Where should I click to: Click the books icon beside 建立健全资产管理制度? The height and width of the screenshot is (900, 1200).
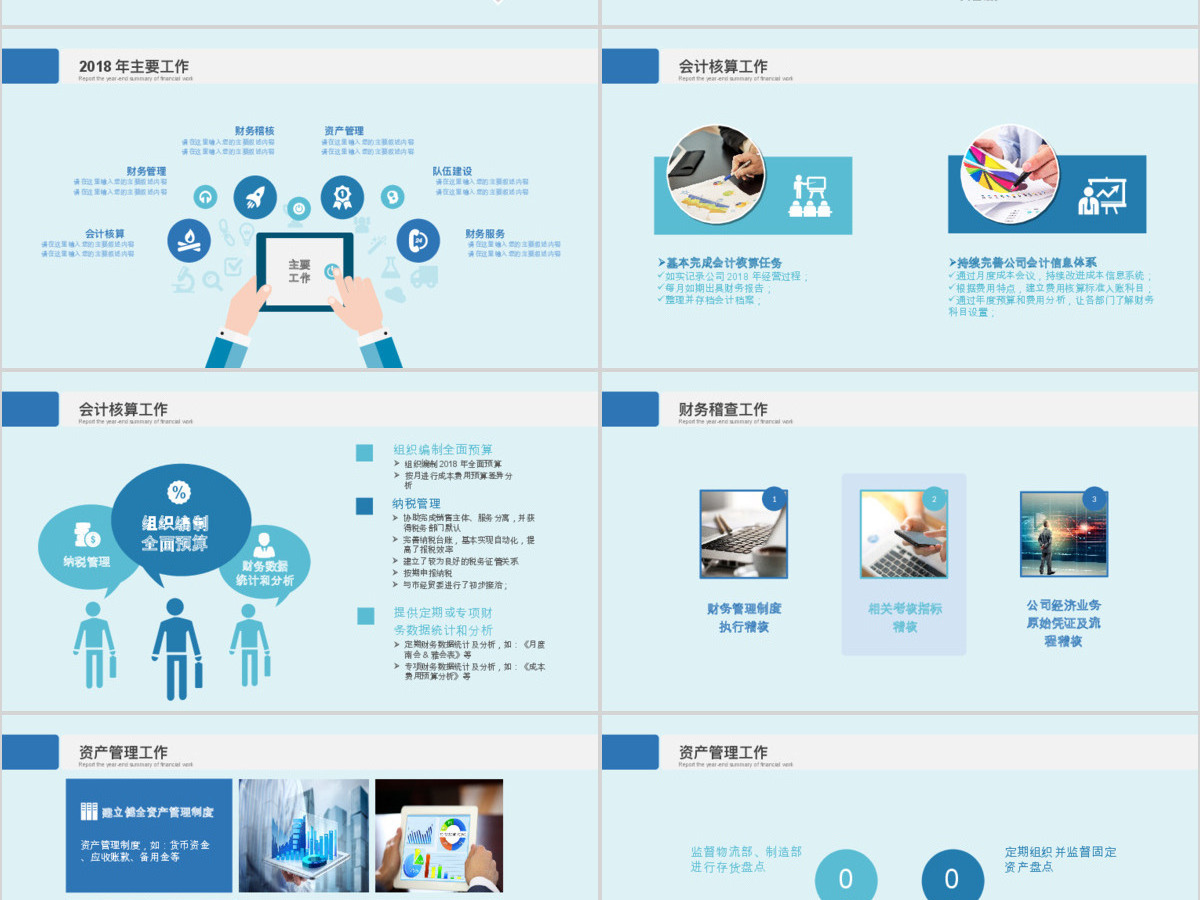(89, 812)
